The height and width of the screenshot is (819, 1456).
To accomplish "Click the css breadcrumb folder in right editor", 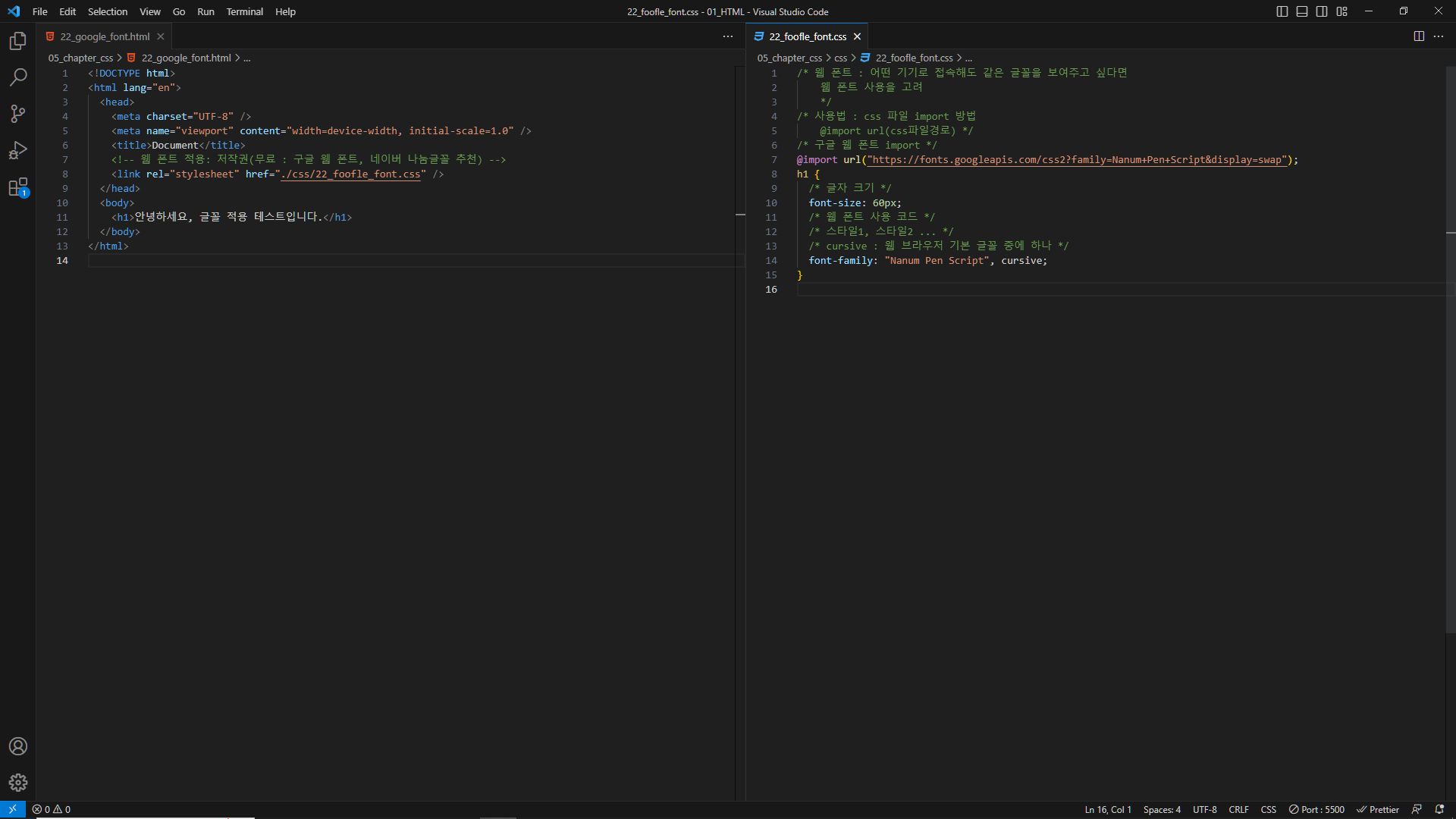I will tap(840, 58).
